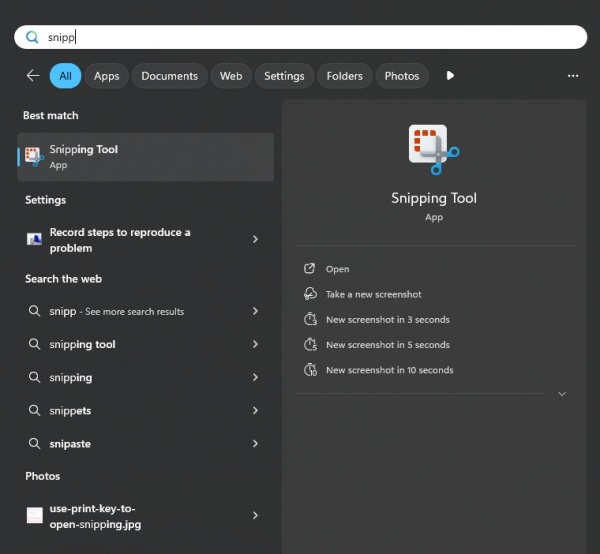Screen dimensions: 600x554
Task: Click Open in Snipping Tool details pane
Action: click(337, 269)
